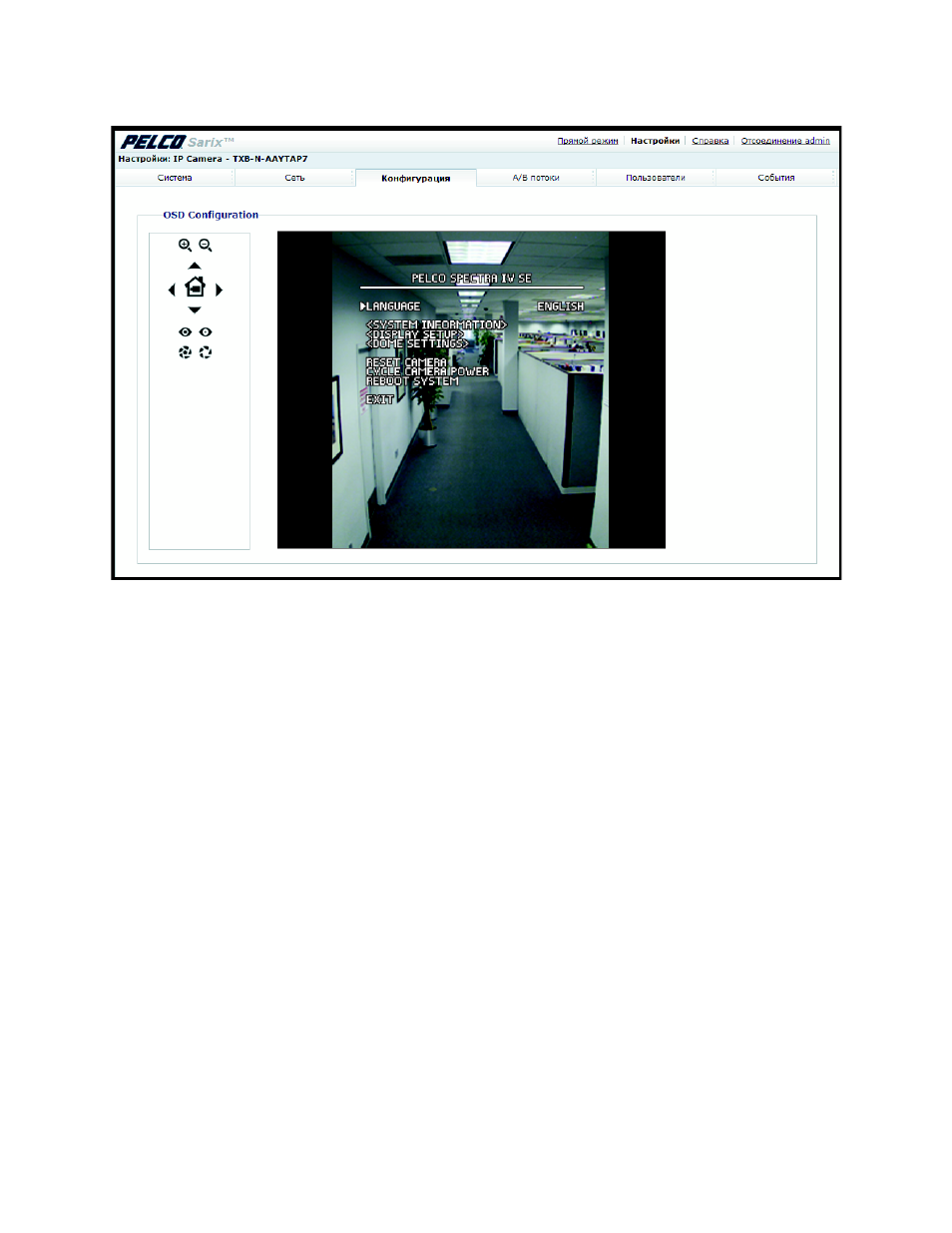Image resolution: width=952 pixels, height=1233 pixels.
Task: Click the PELCO Sarix logo
Action: (x=178, y=142)
